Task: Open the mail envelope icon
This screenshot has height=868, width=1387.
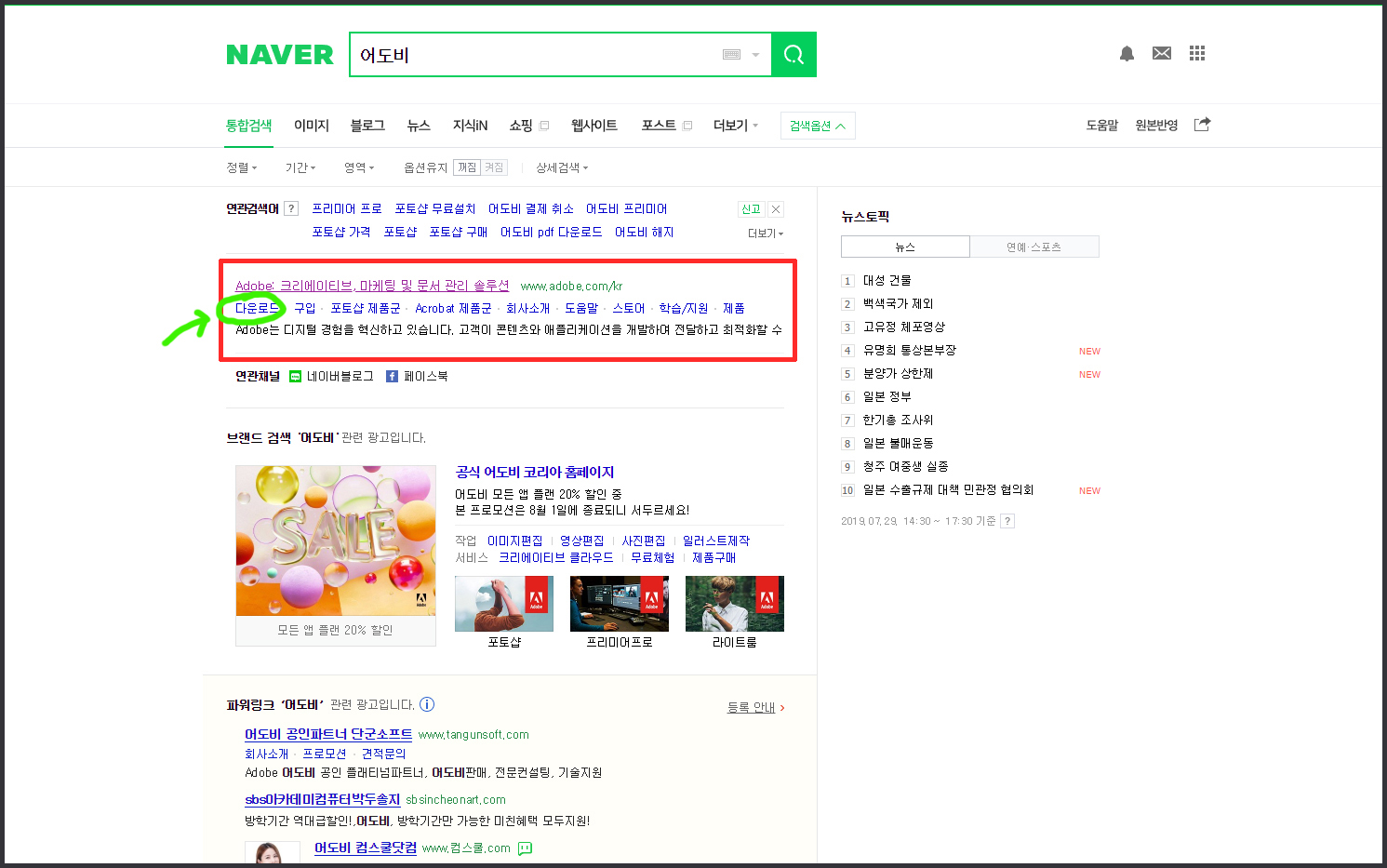Action: (1162, 54)
